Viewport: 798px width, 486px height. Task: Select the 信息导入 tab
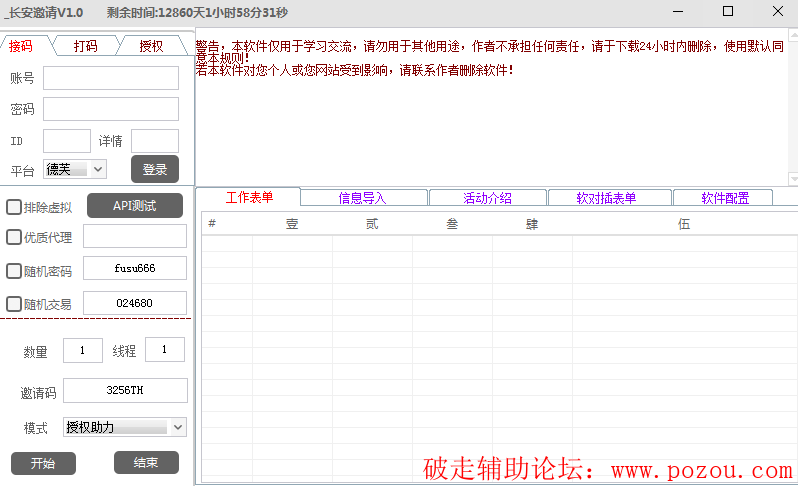(x=362, y=198)
